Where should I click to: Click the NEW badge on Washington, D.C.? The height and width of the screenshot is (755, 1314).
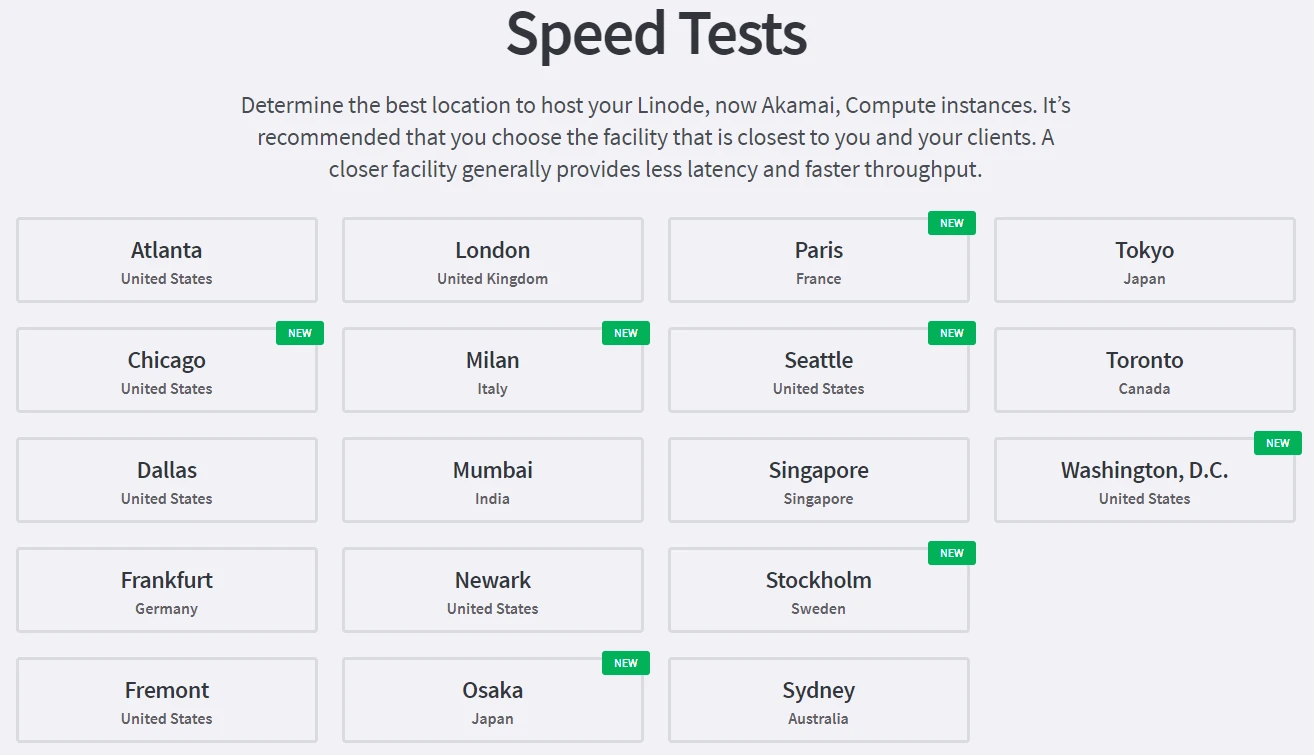tap(1277, 443)
